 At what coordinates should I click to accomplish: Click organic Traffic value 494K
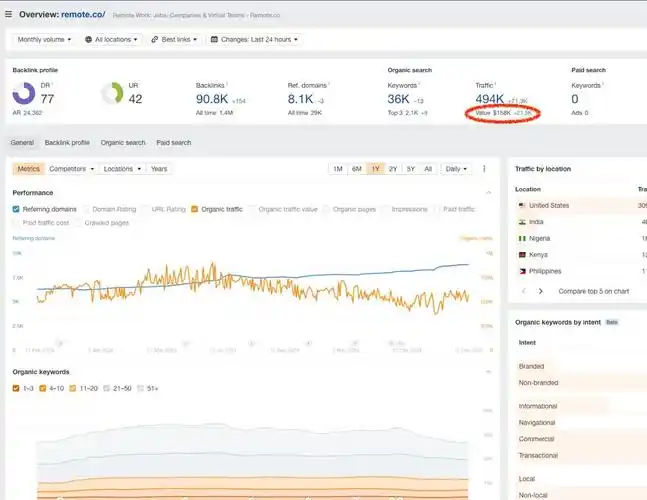[489, 99]
